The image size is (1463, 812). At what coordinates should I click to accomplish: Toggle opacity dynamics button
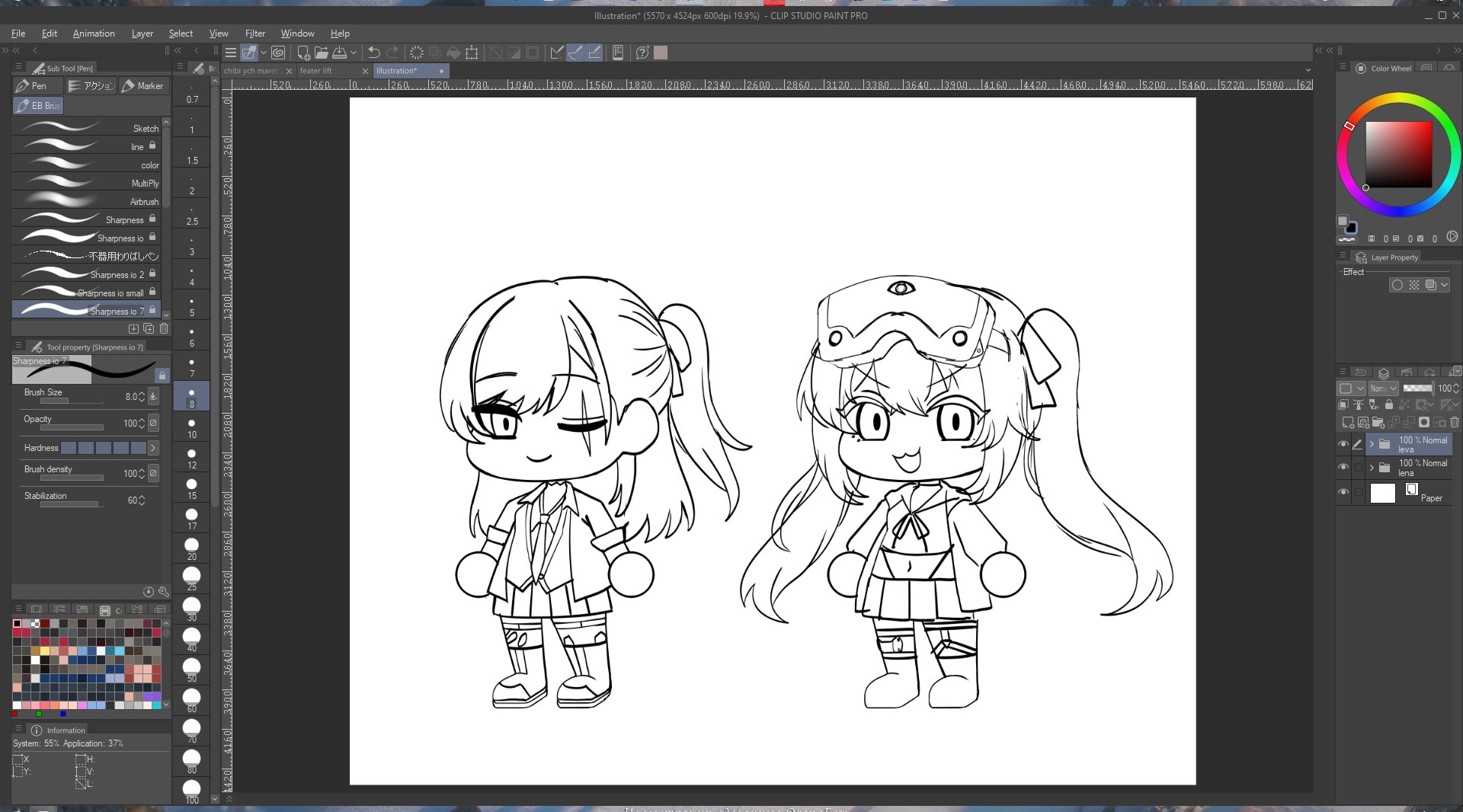[153, 423]
